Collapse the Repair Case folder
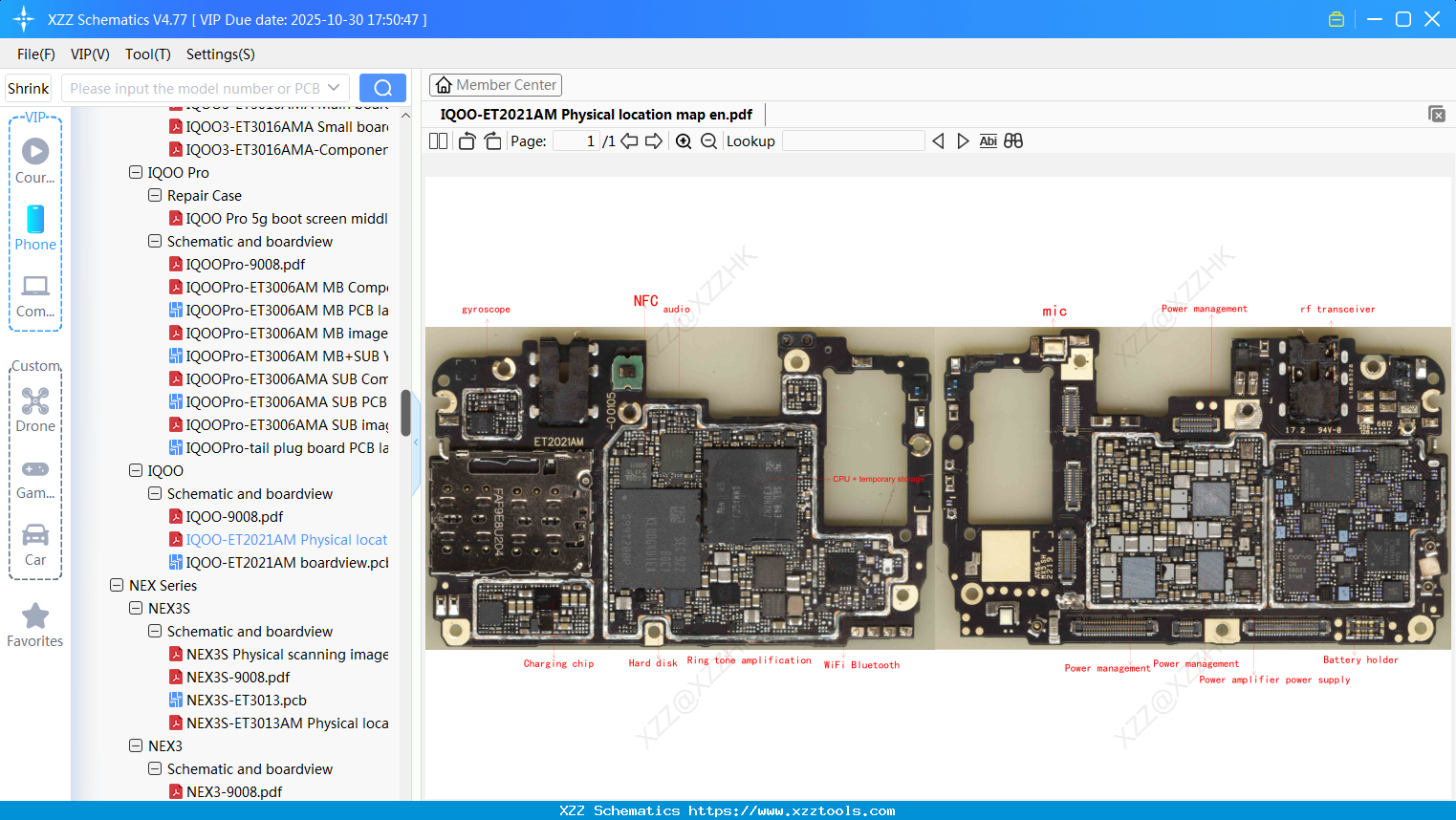Viewport: 1456px width, 820px height. (x=155, y=196)
